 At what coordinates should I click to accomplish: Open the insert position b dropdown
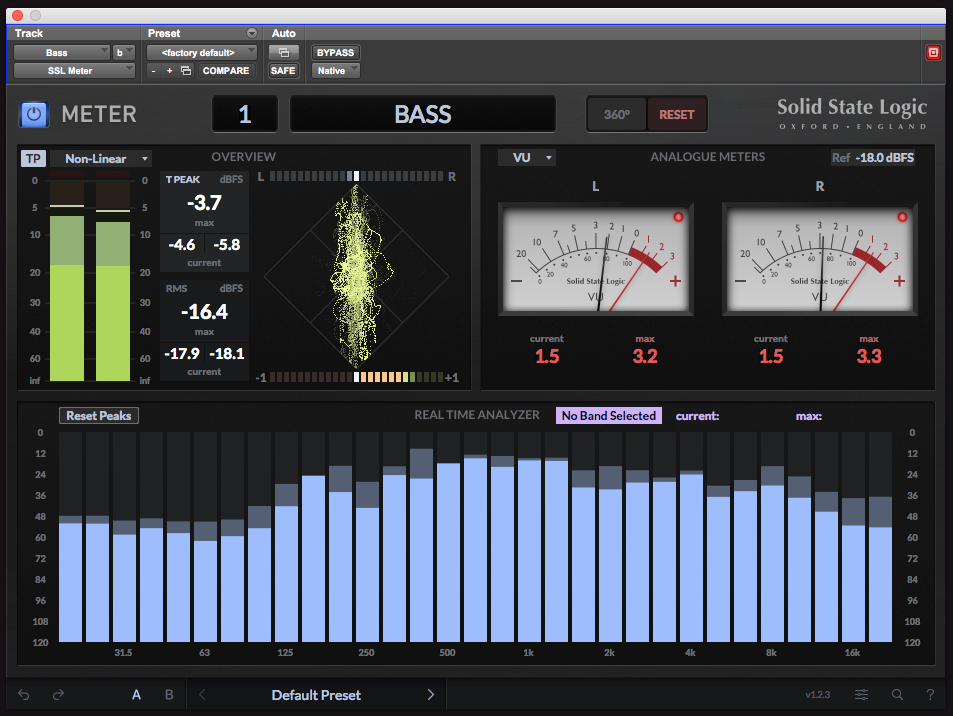tap(123, 52)
